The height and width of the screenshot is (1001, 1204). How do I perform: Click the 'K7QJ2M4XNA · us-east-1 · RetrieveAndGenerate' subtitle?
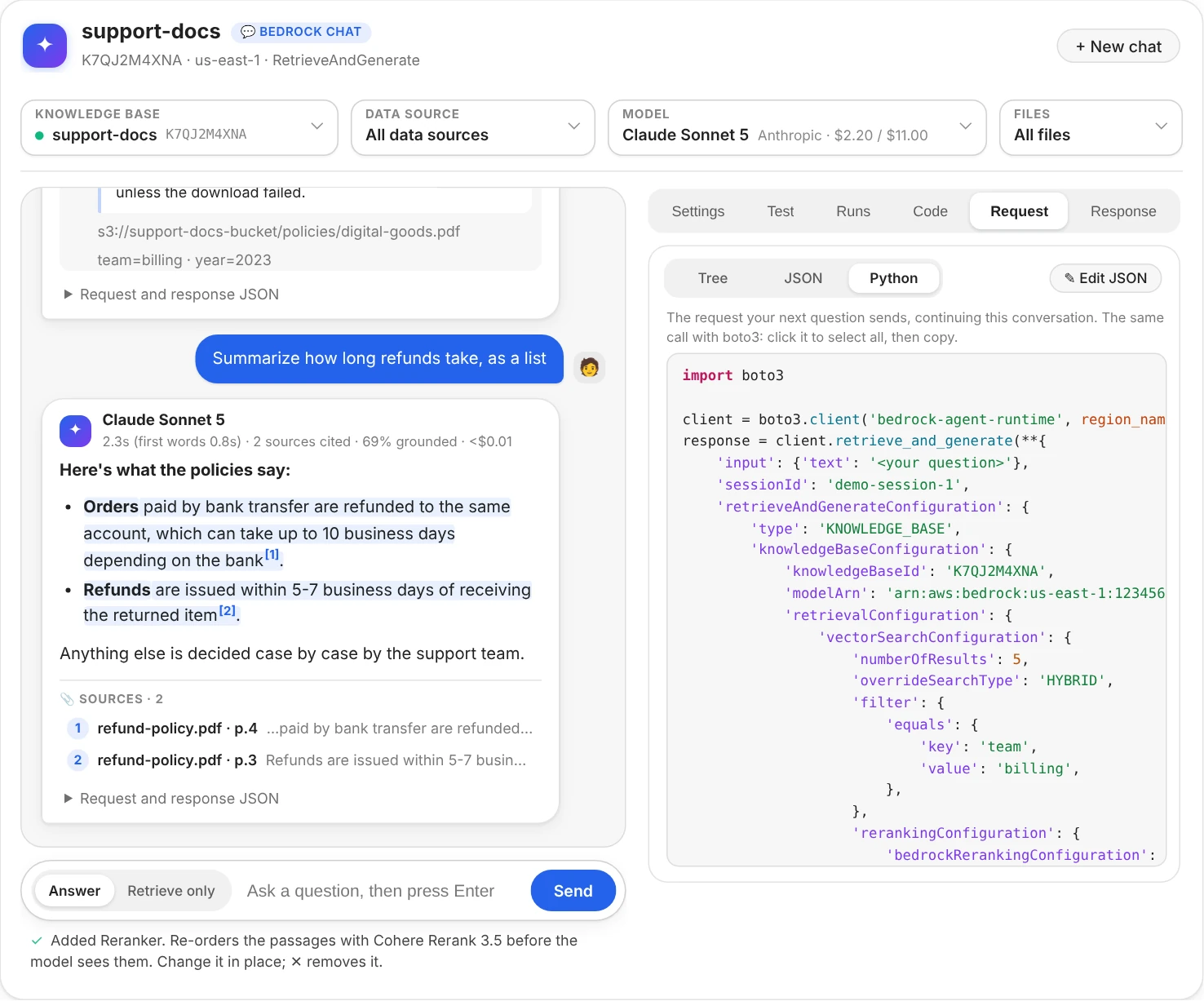(250, 60)
